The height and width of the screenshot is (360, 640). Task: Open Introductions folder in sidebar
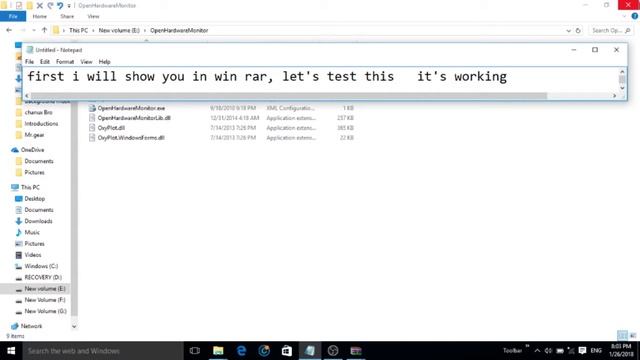pyautogui.click(x=41, y=124)
